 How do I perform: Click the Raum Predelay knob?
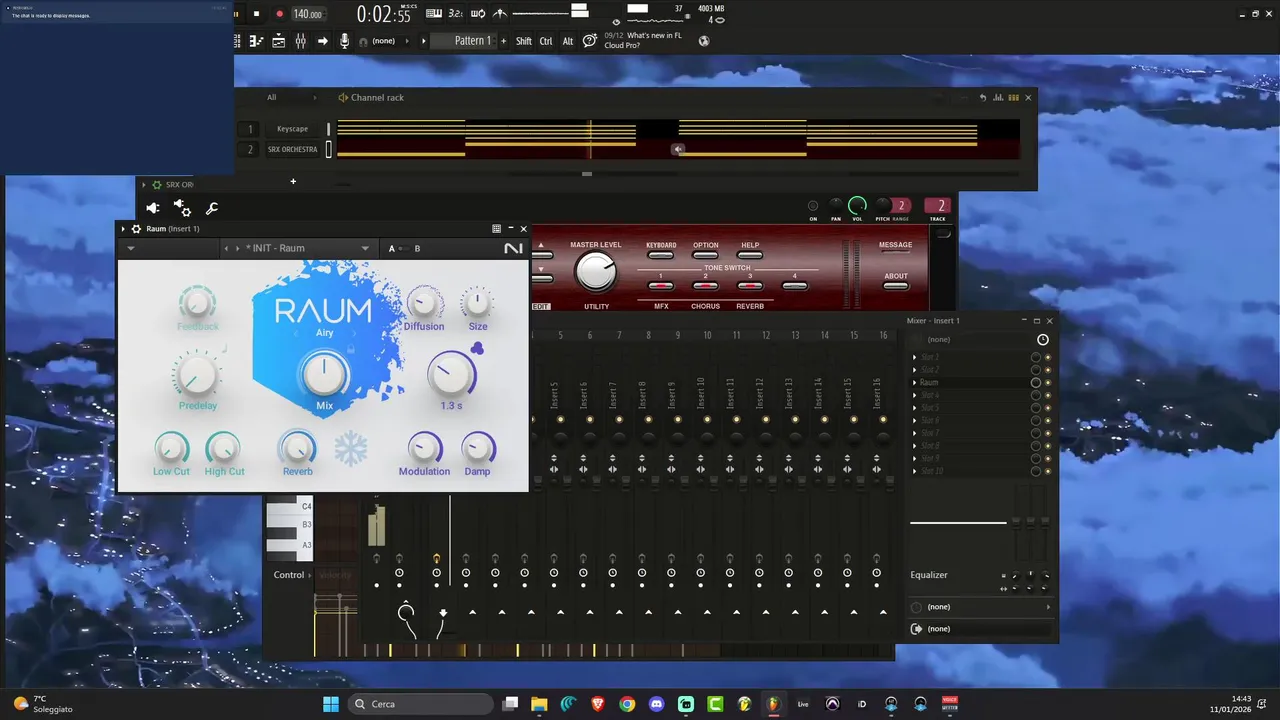[x=197, y=376]
